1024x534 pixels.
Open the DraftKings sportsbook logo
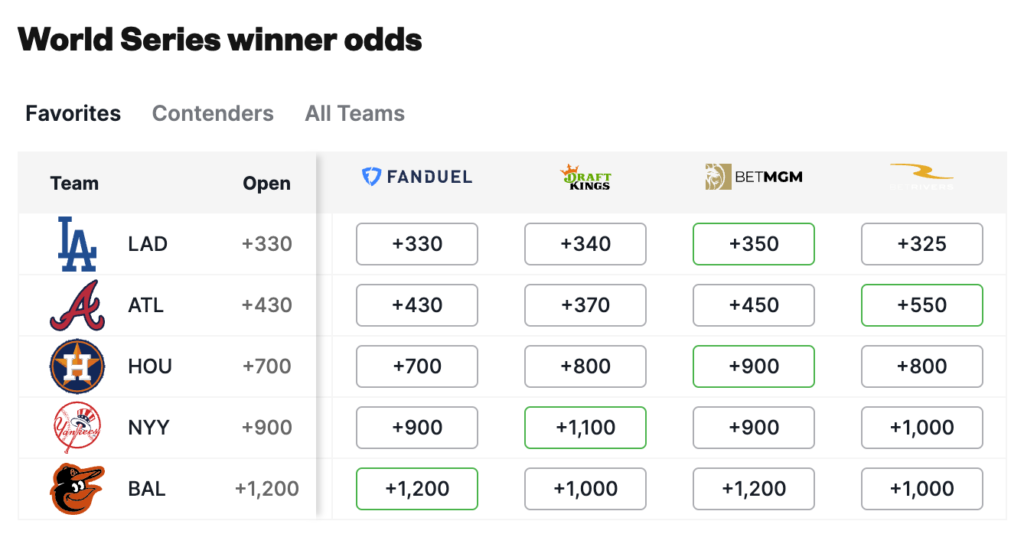pyautogui.click(x=585, y=178)
